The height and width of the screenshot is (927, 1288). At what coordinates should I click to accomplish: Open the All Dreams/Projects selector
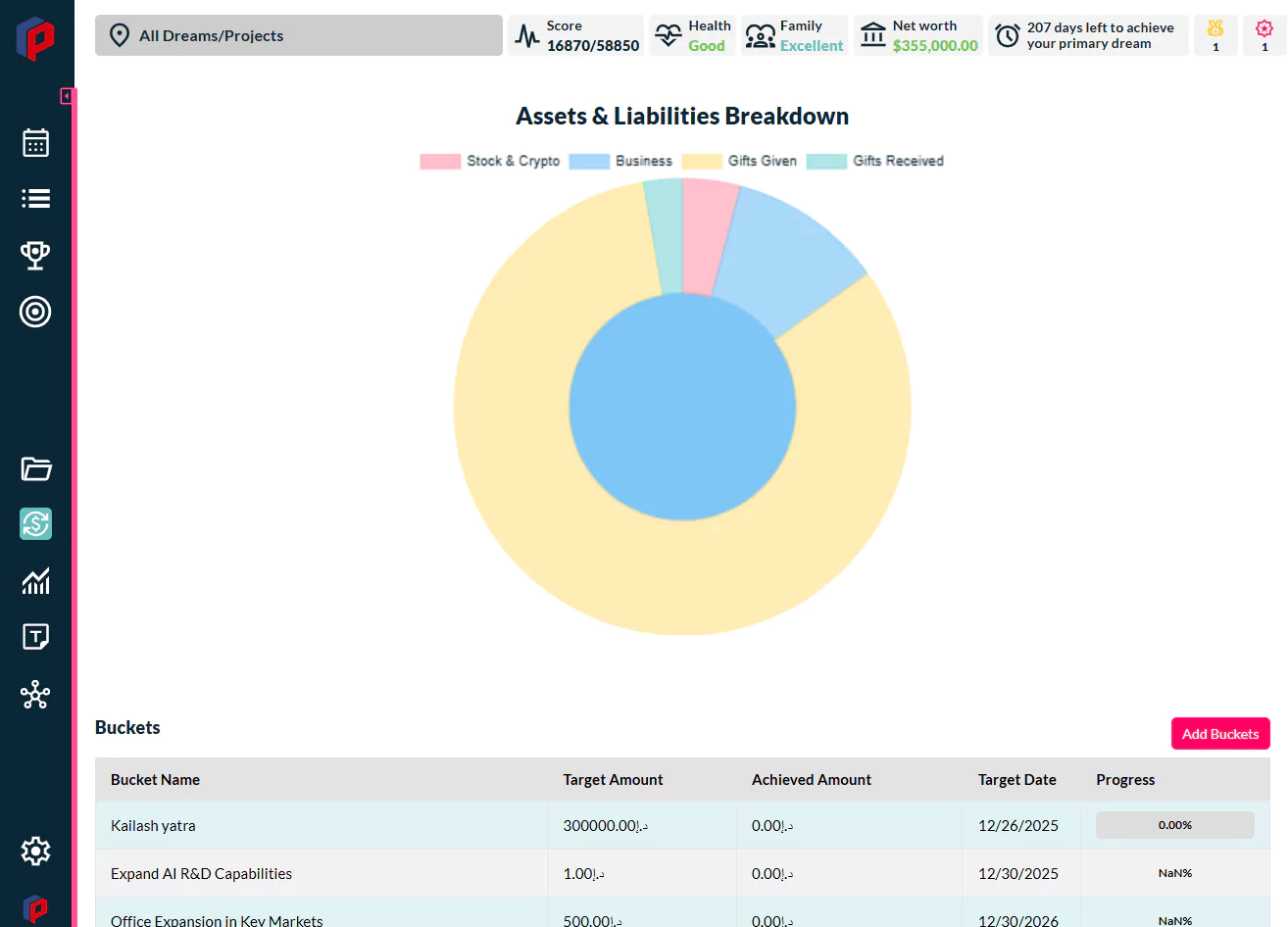tap(299, 35)
